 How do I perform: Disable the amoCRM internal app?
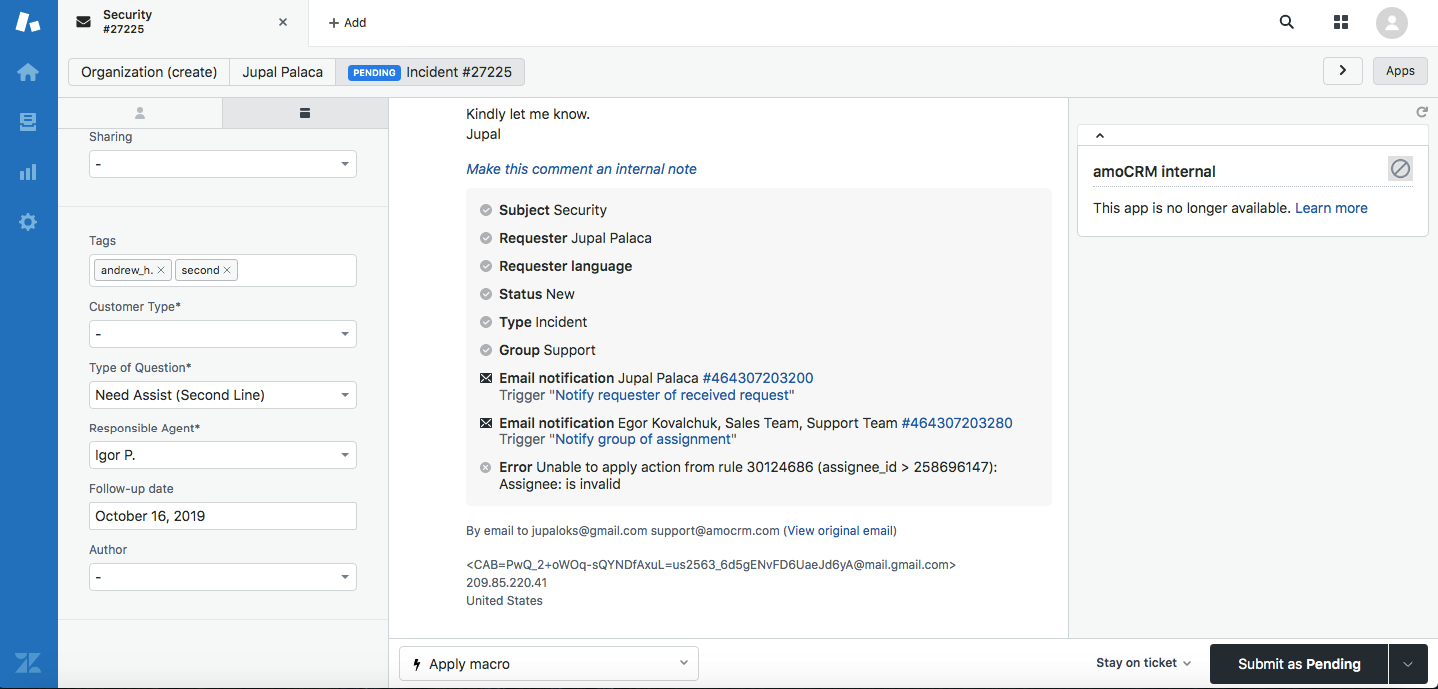click(1400, 168)
